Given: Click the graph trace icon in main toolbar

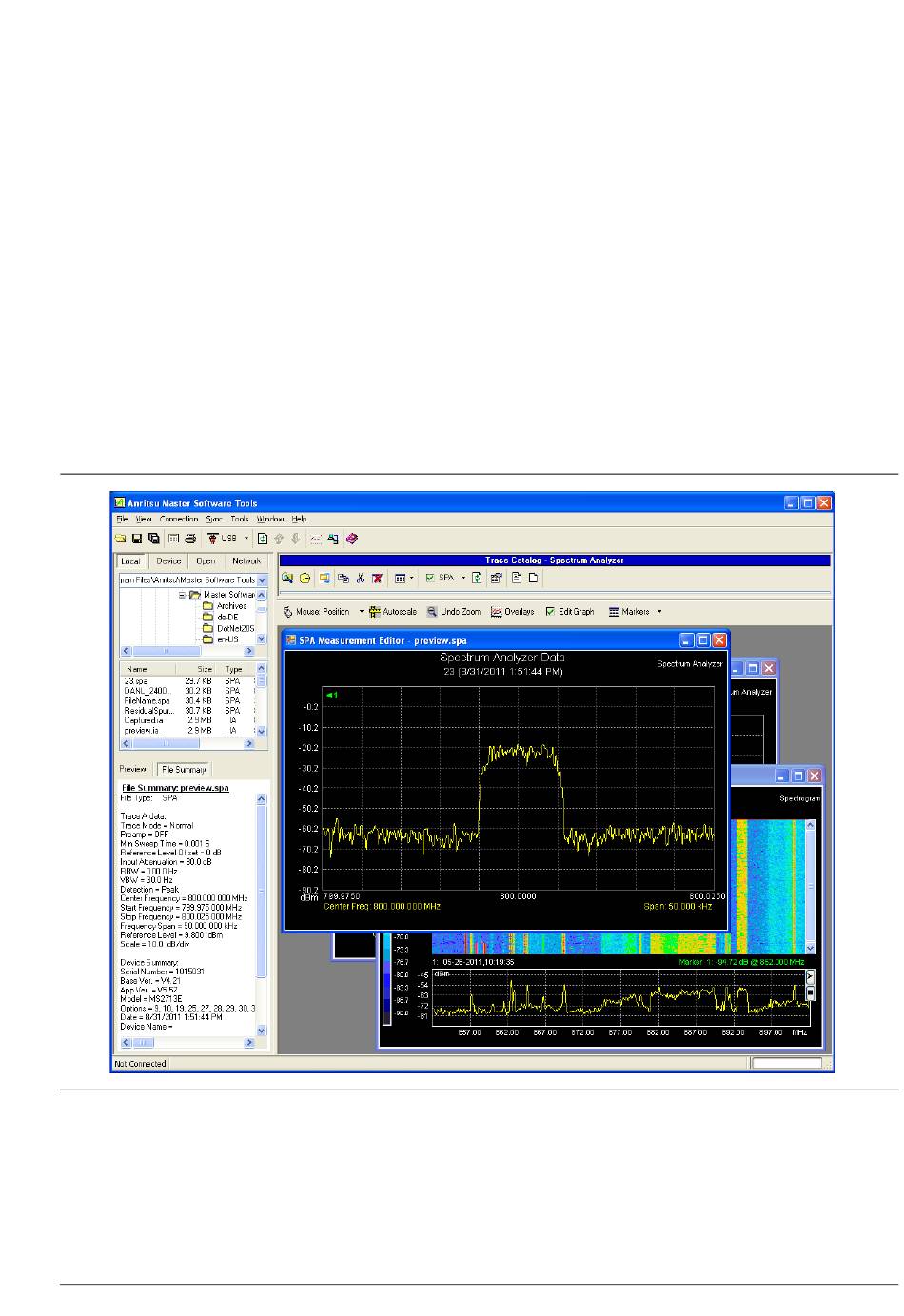Looking at the screenshot, I should [x=316, y=539].
